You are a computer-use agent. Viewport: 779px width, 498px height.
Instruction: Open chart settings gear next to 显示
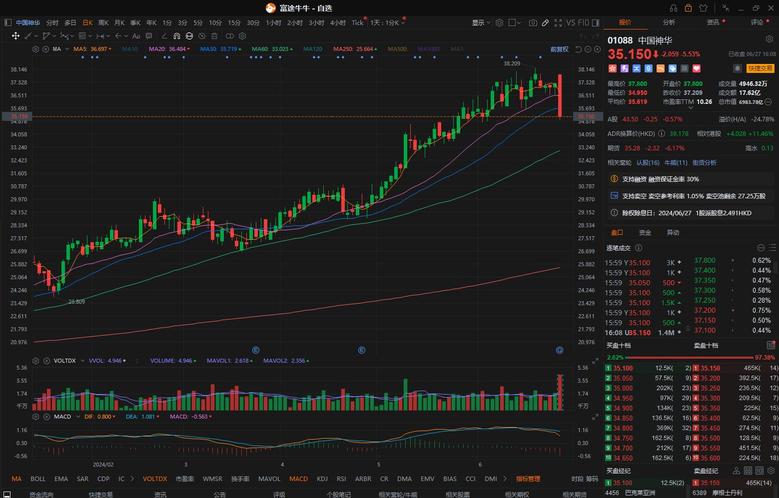point(499,23)
